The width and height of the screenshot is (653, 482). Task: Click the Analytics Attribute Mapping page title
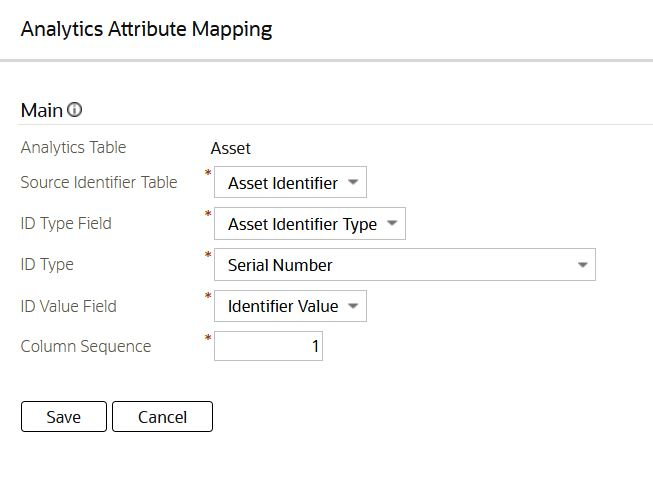[x=146, y=28]
